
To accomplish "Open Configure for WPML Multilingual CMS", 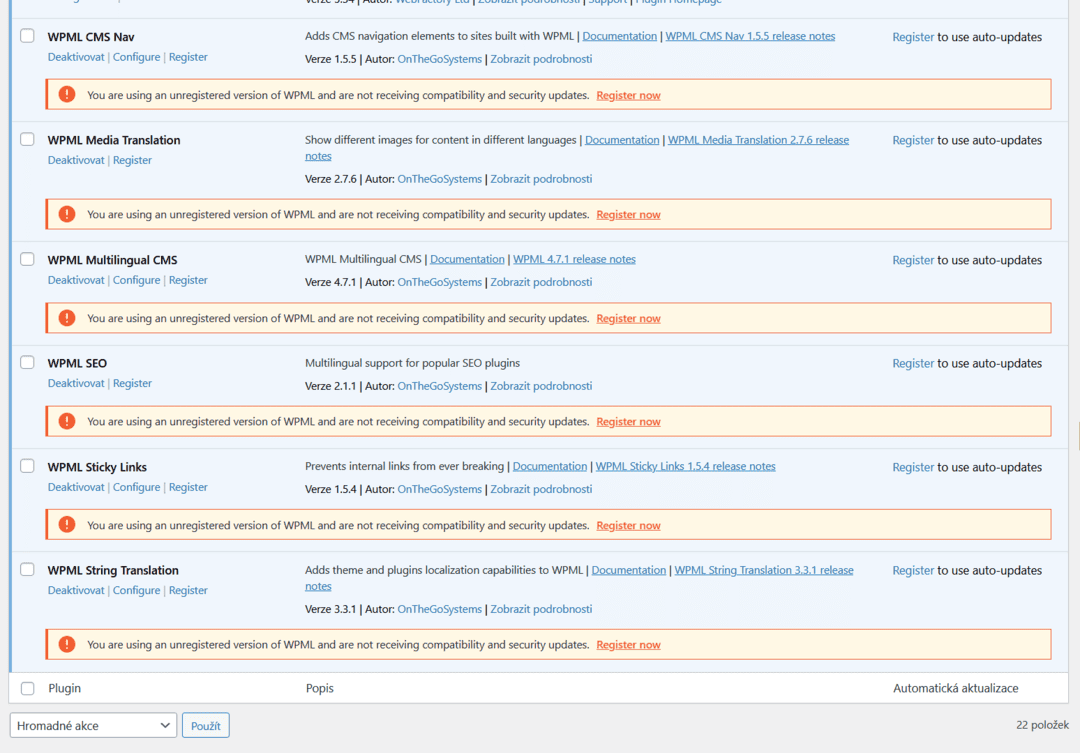I will click(136, 280).
